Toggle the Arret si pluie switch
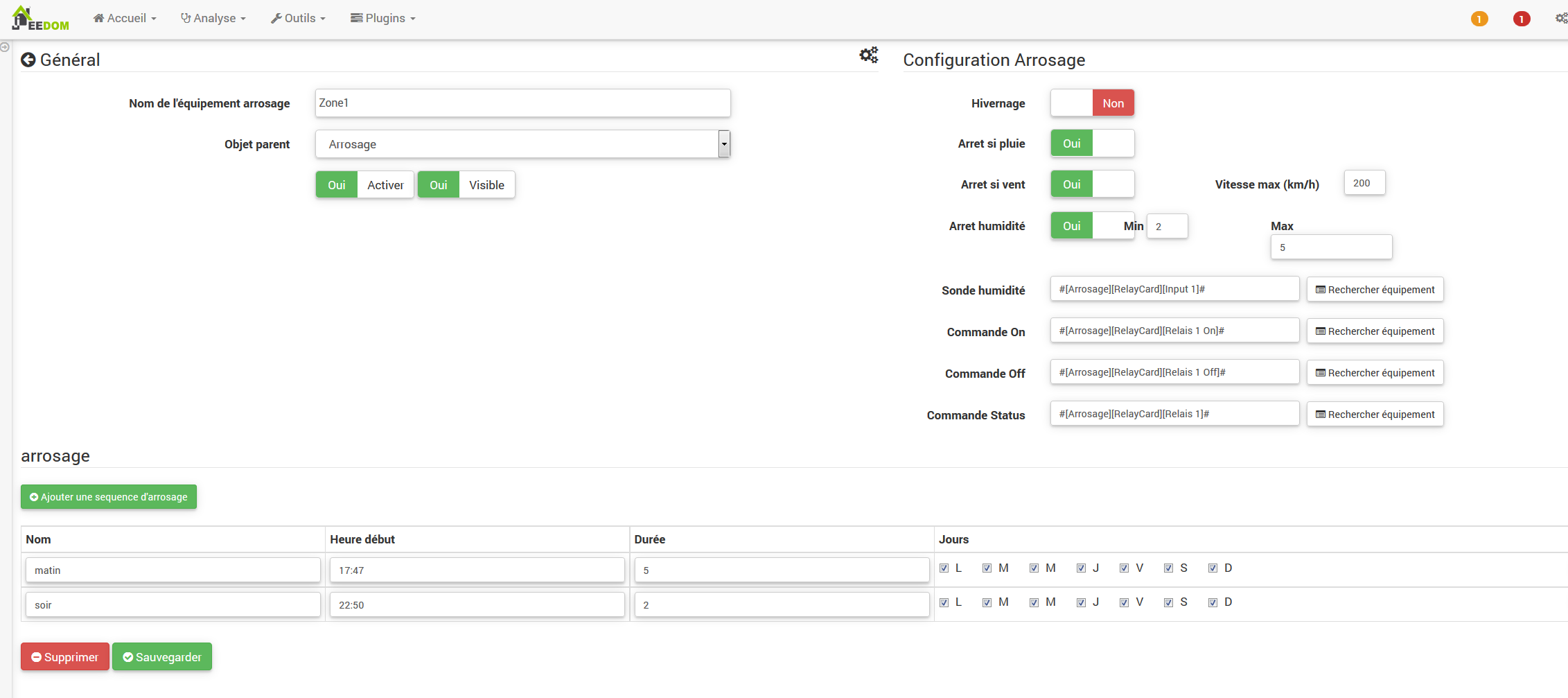This screenshot has width=1568, height=698. [x=1093, y=143]
